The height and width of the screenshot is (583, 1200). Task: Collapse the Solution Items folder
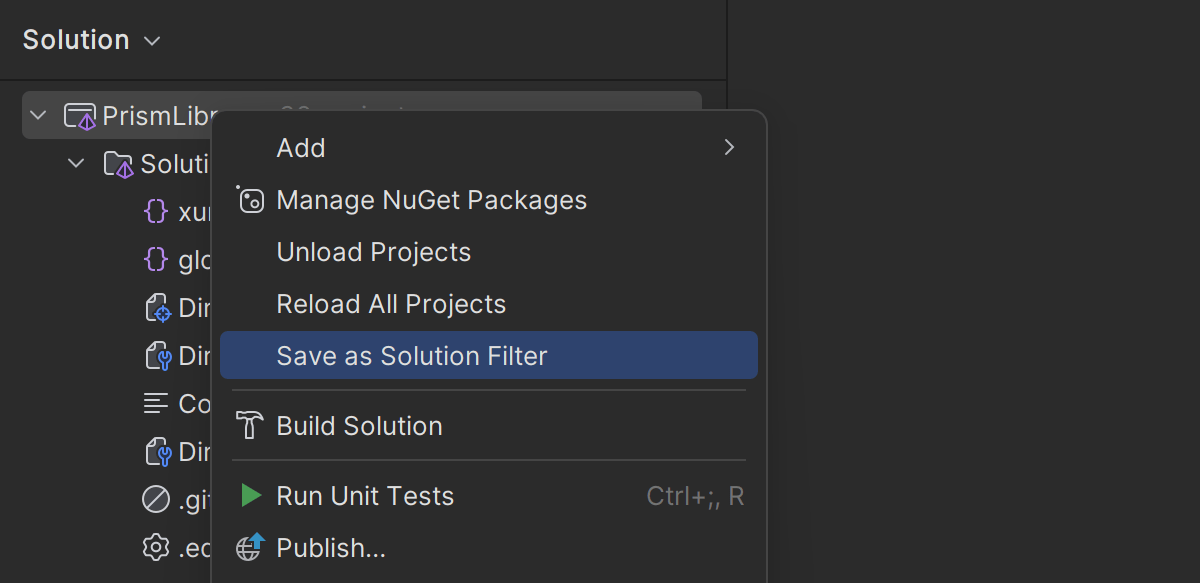tap(76, 164)
